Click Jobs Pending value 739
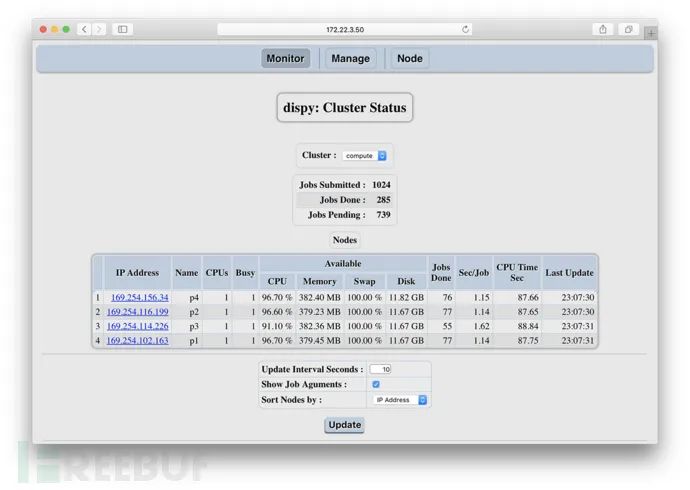690x490 pixels. click(x=383, y=215)
